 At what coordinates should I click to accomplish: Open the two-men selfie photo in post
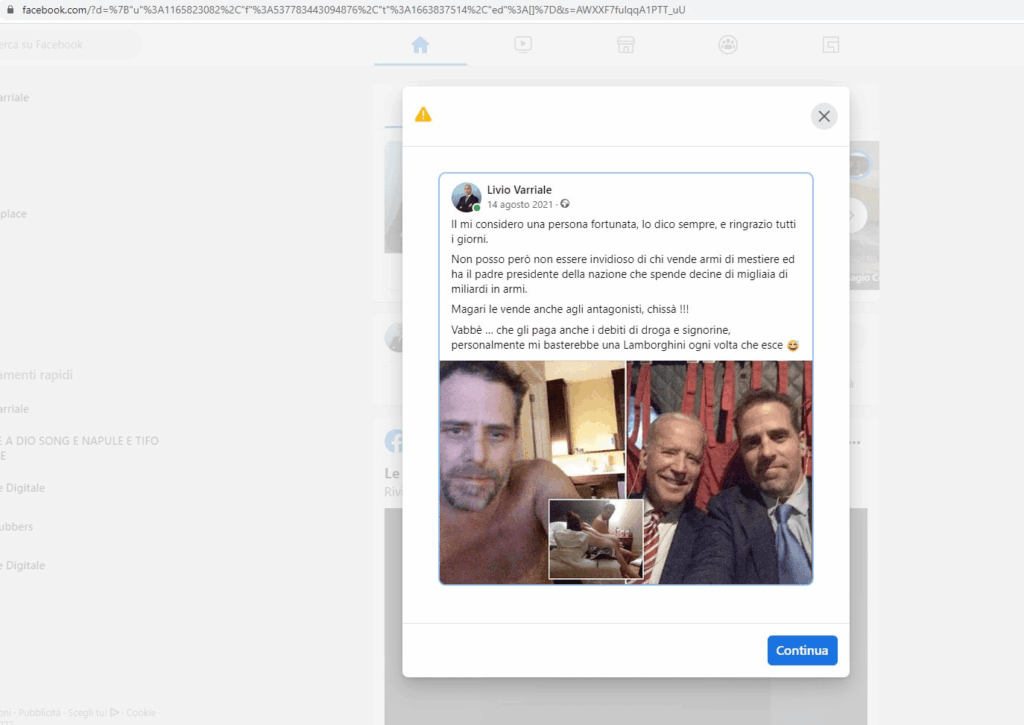pos(720,472)
